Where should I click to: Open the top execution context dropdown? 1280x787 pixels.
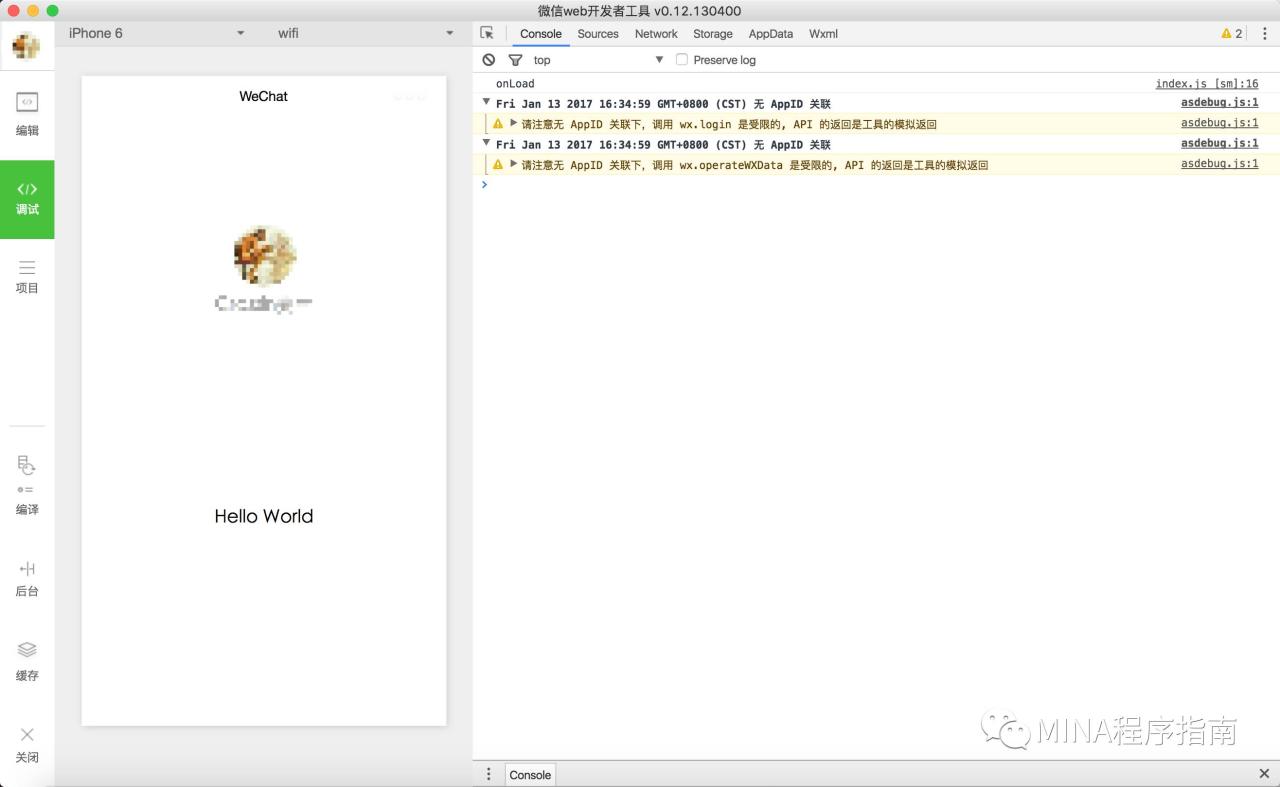[x=598, y=60]
